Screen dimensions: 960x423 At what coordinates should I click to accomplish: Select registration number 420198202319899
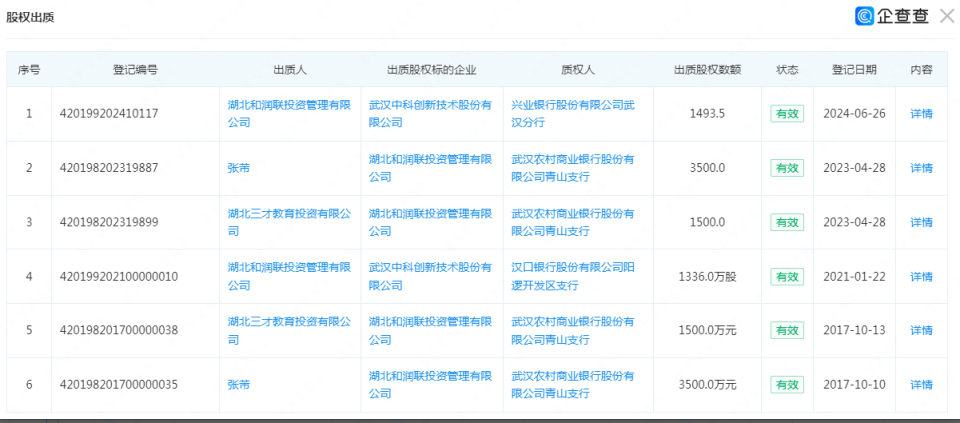click(x=109, y=222)
